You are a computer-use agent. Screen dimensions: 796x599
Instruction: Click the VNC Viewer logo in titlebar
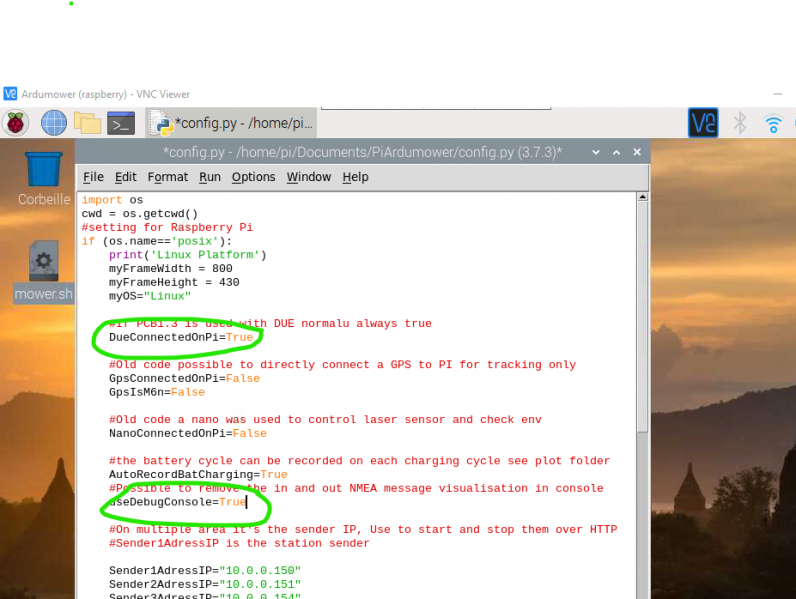point(10,94)
